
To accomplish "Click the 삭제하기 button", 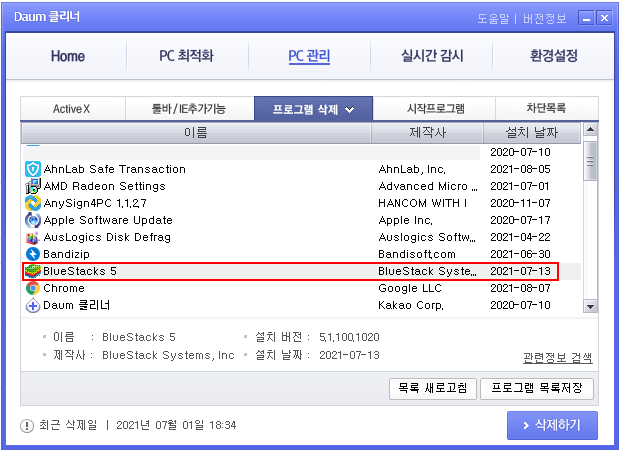I will tap(552, 425).
